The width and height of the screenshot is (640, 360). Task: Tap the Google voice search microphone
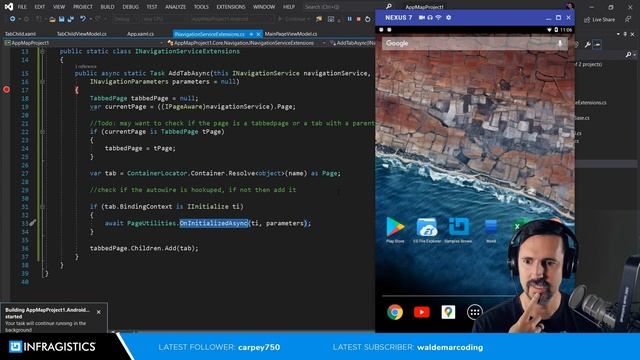(560, 43)
